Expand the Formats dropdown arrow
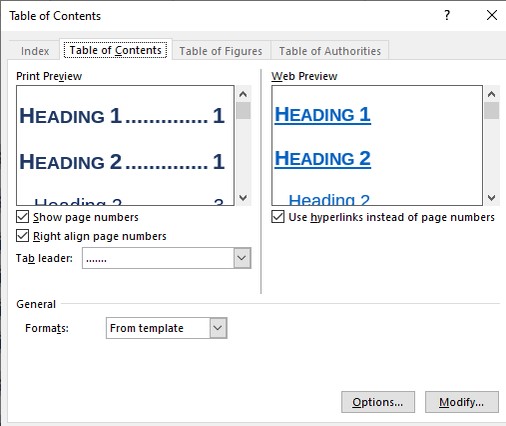 (218, 328)
